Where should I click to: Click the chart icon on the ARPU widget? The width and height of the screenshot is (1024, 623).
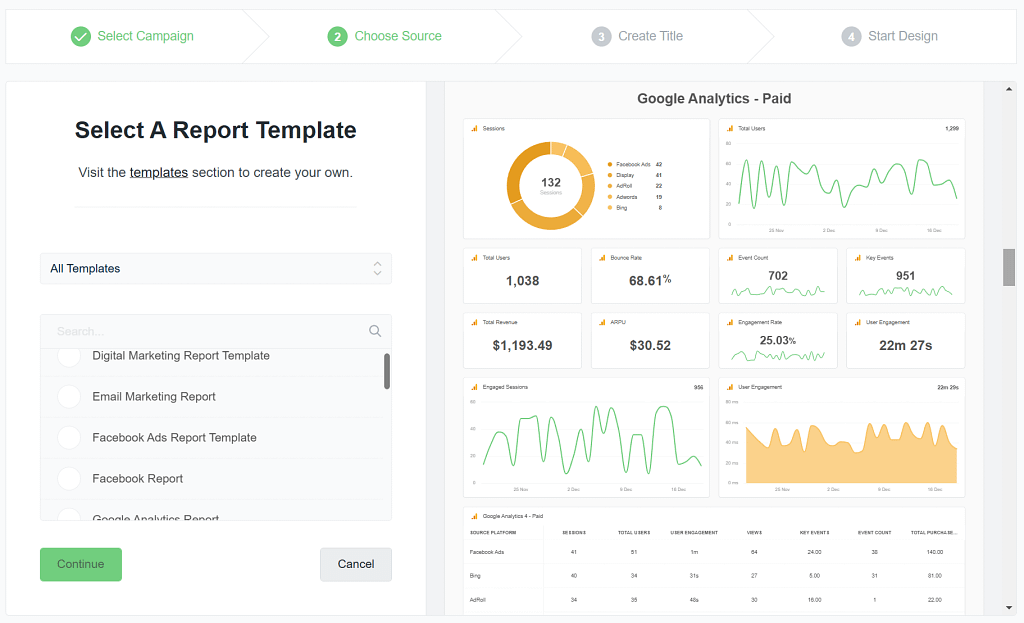coord(602,323)
